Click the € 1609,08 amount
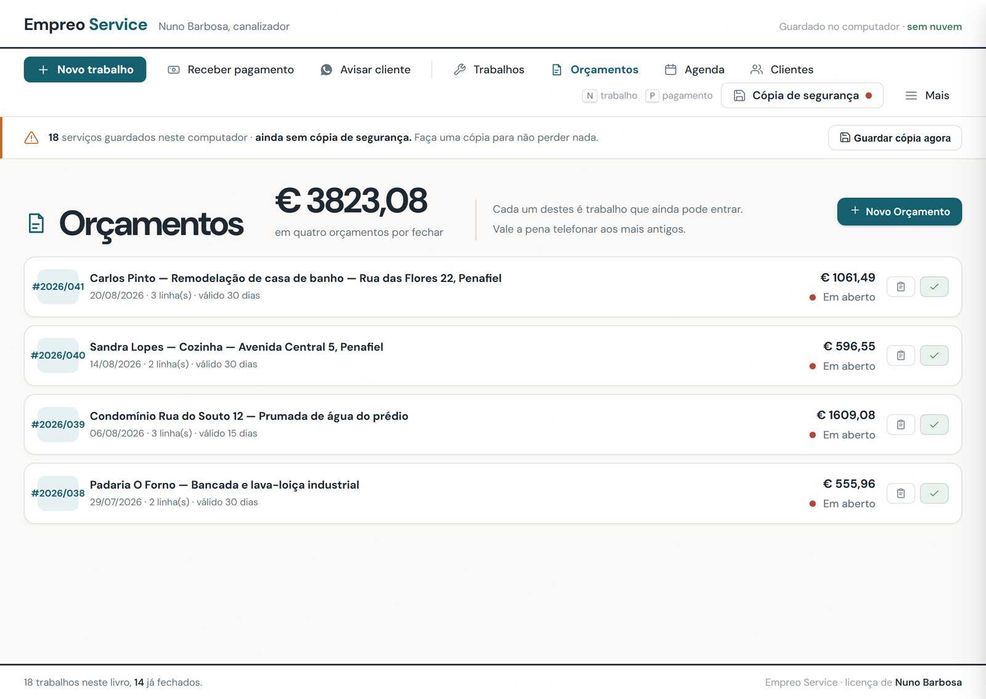This screenshot has width=986, height=699. (x=846, y=415)
